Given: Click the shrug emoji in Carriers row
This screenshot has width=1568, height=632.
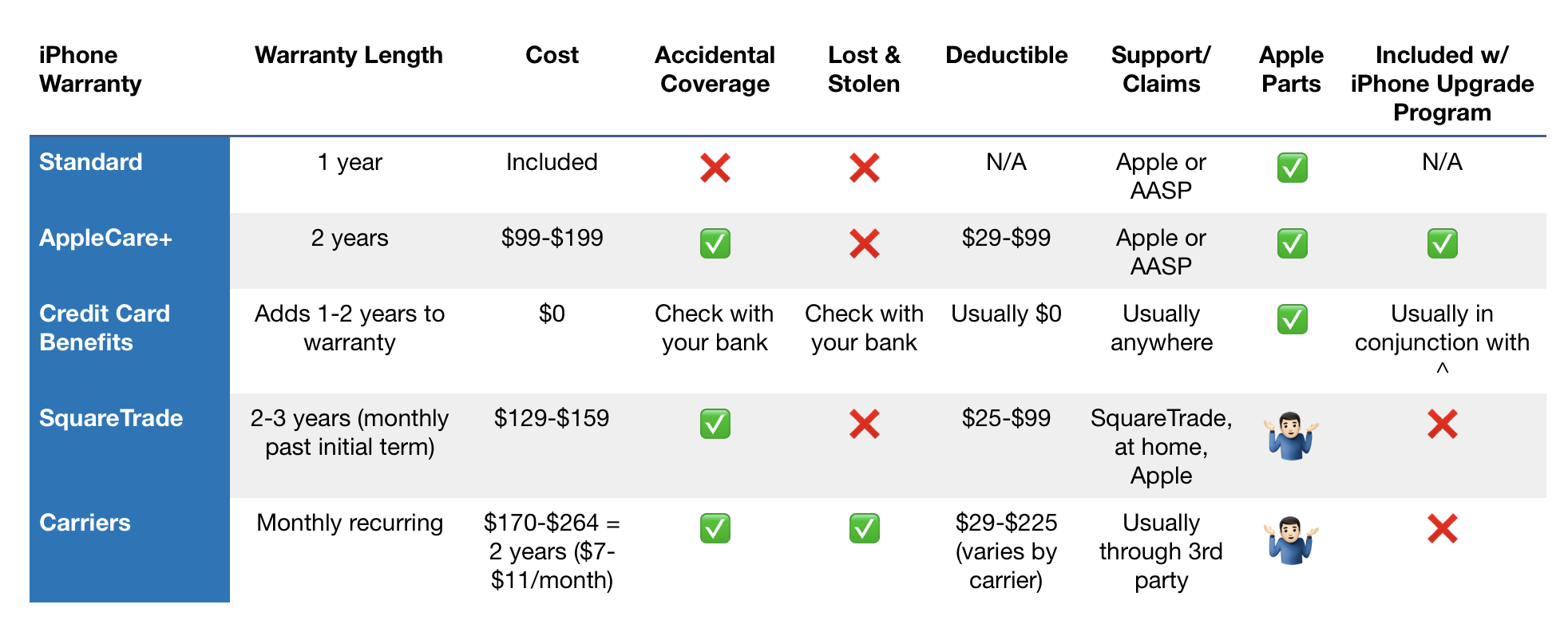Looking at the screenshot, I should tap(1291, 540).
